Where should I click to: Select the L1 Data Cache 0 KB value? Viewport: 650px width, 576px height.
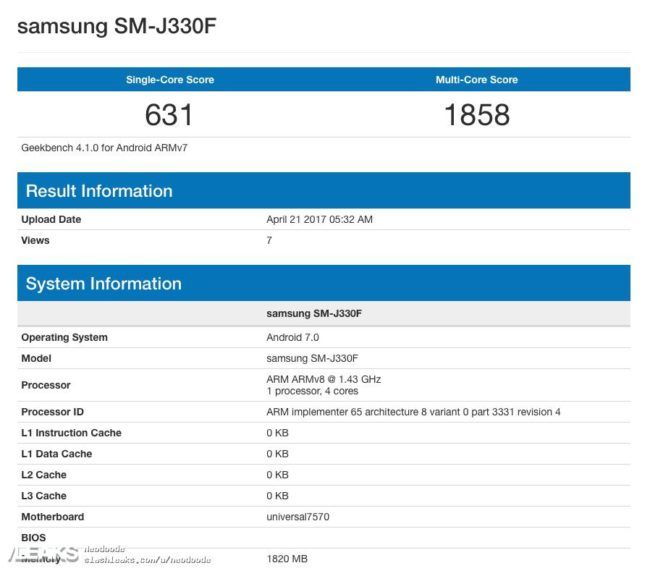tap(277, 454)
